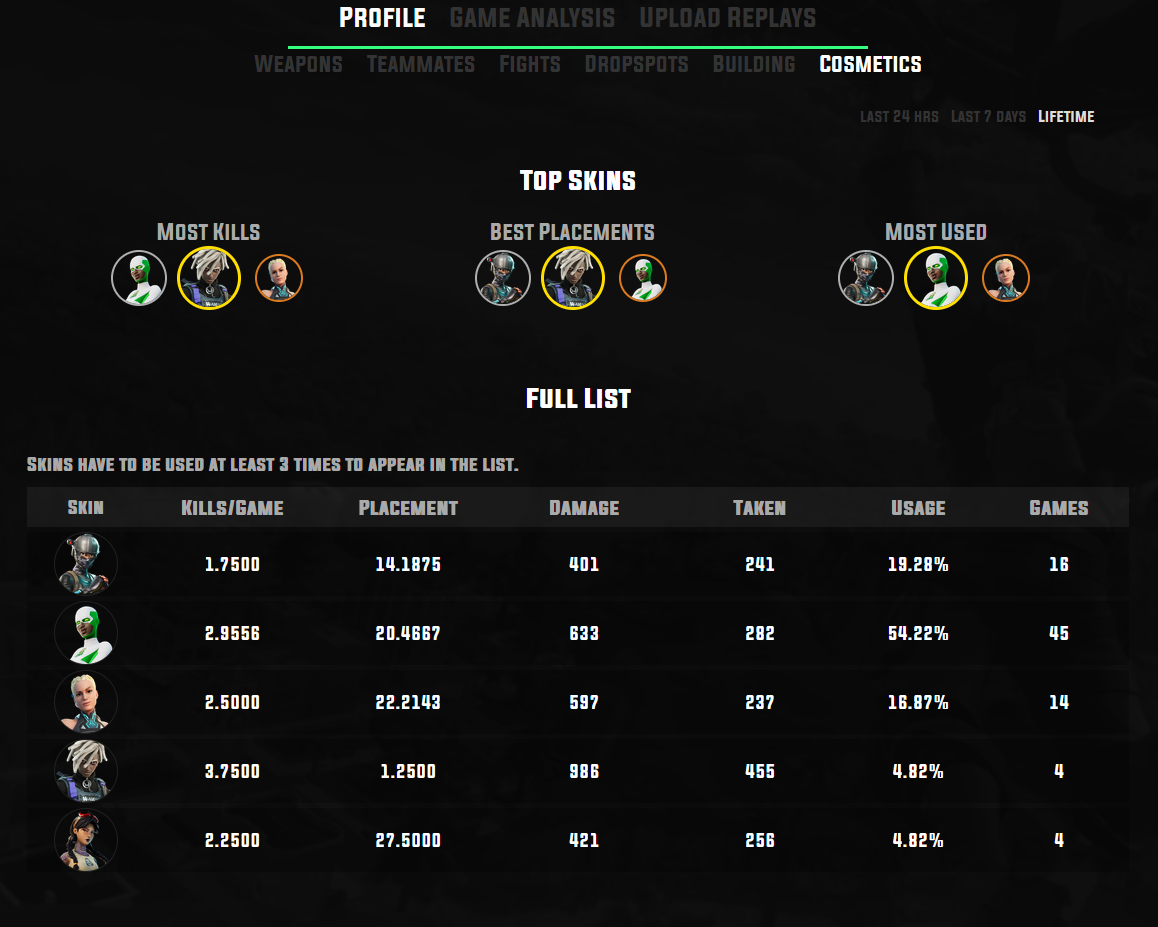Open the Teammates sub-tab
Image resolution: width=1158 pixels, height=927 pixels.
421,64
